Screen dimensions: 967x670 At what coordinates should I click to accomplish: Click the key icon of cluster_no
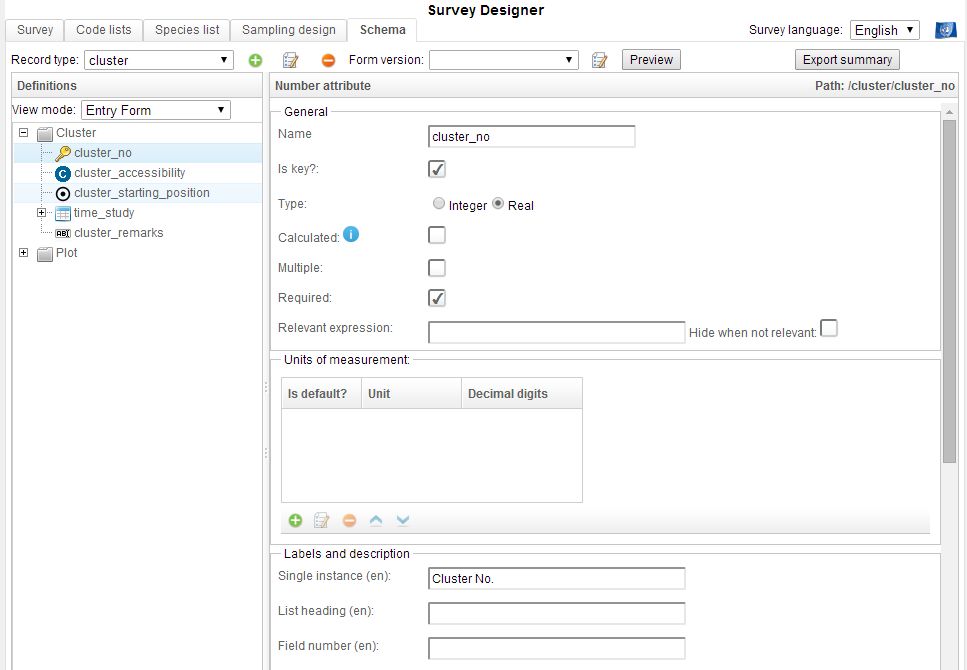[63, 153]
